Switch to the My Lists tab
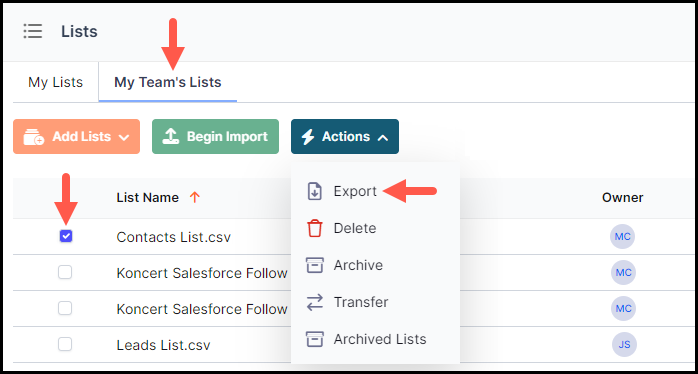Screen dimensions: 698x374 [56, 82]
